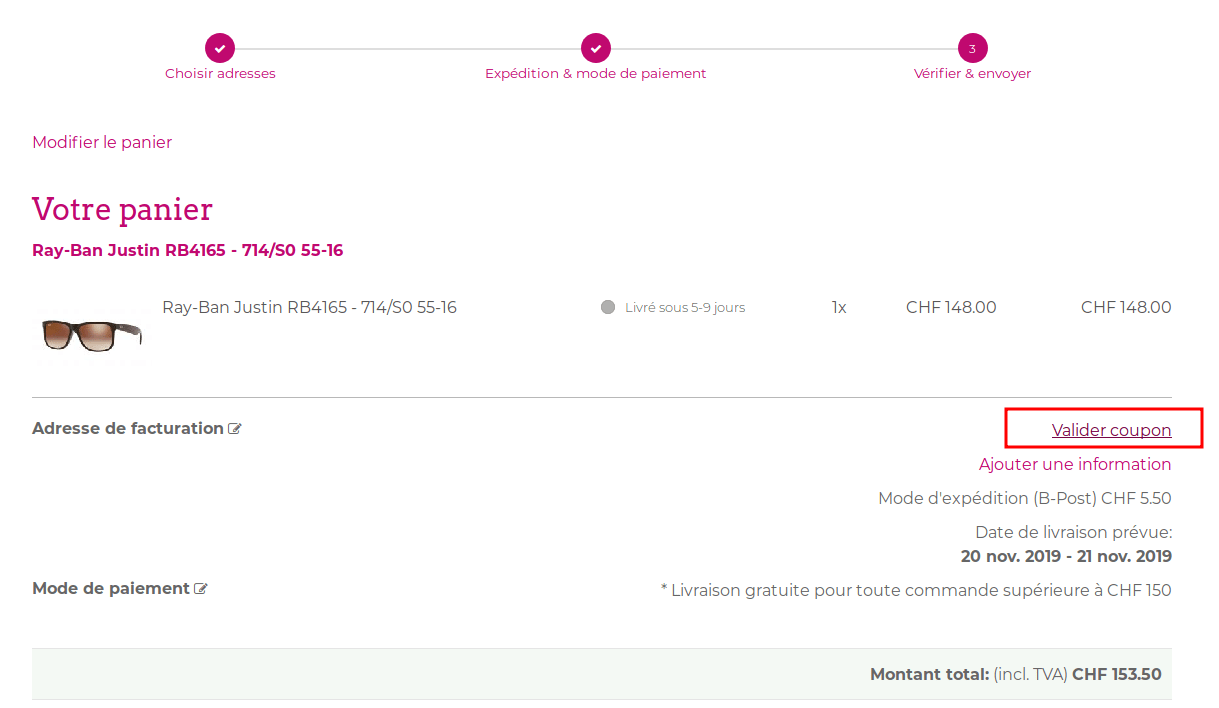Viewport: 1219px width, 708px height.
Task: Click the Expédition & mode de paiement step label
Action: [595, 73]
